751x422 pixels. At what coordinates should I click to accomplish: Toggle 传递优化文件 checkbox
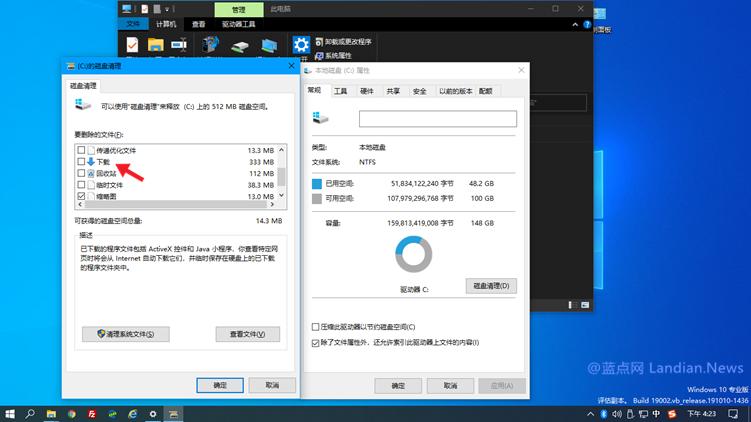click(x=81, y=150)
